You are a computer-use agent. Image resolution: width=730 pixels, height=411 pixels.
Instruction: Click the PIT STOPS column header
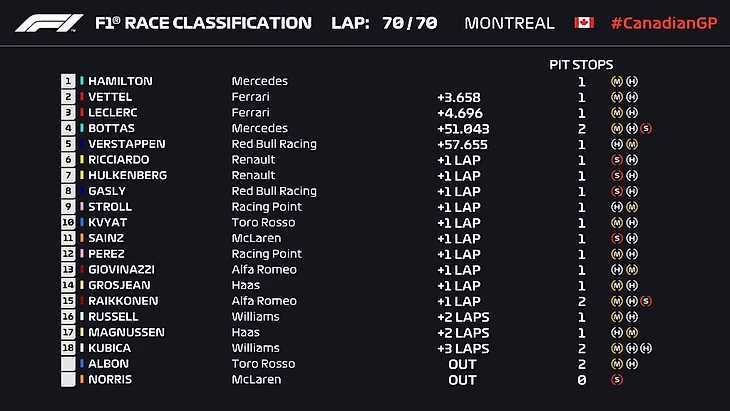[x=581, y=64]
